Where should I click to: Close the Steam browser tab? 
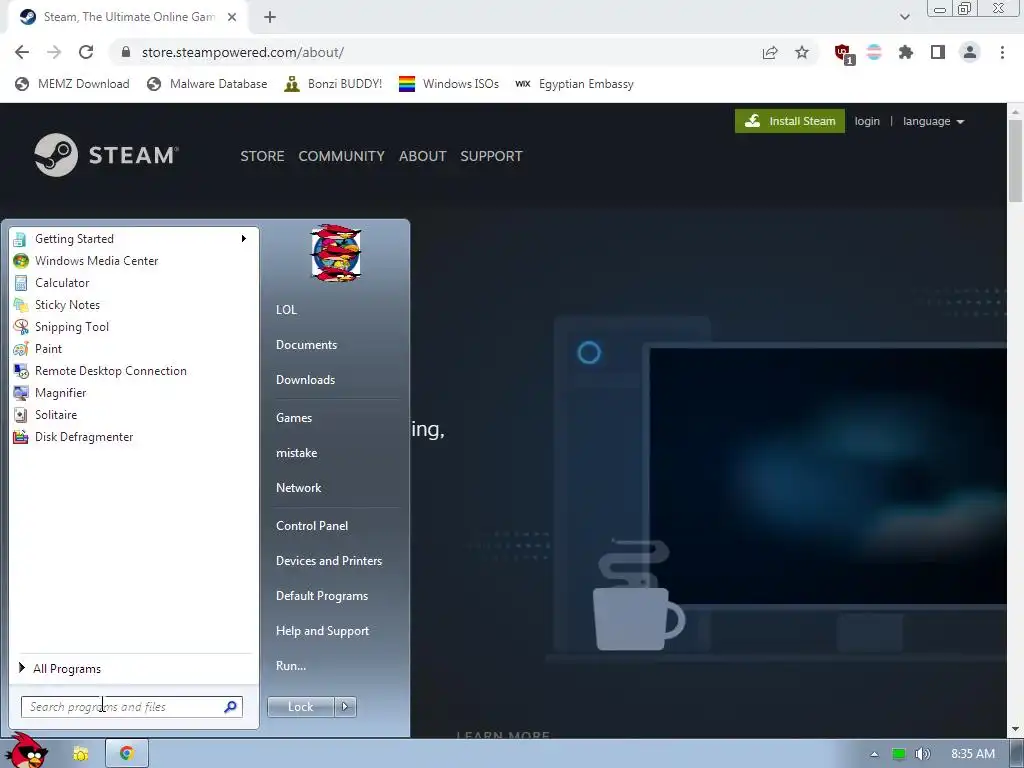click(x=232, y=17)
